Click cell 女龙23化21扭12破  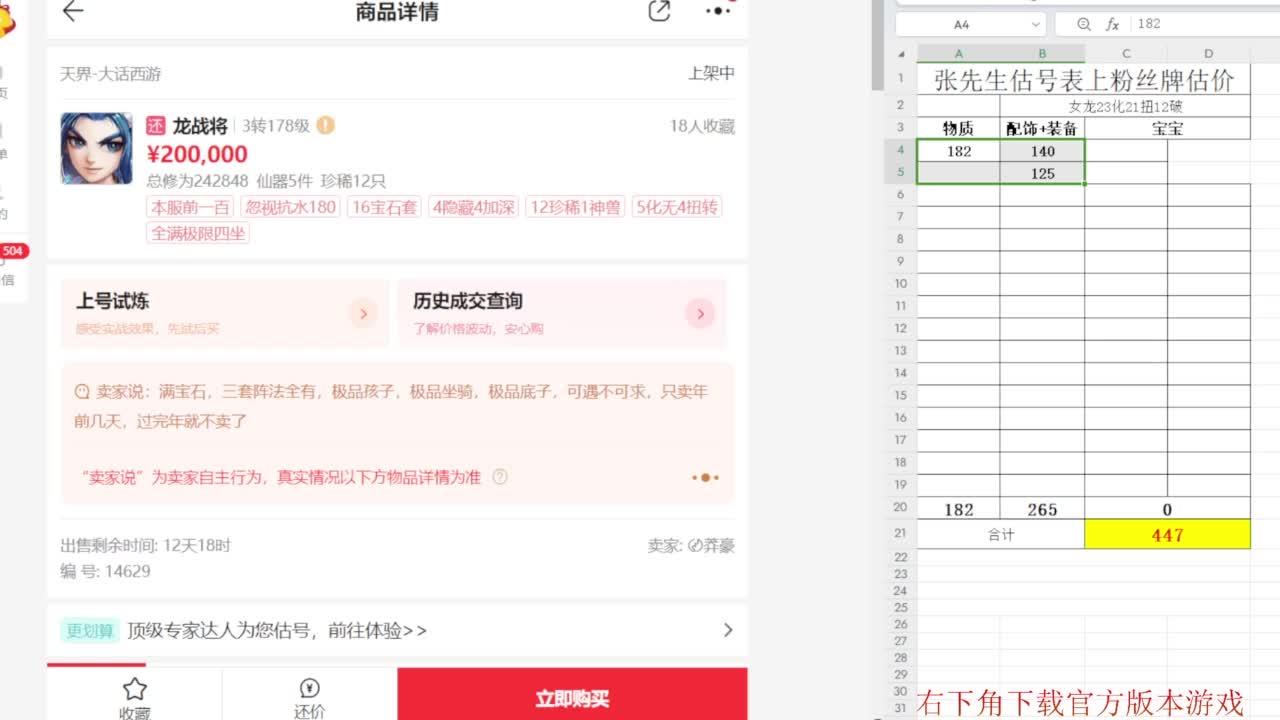point(1125,106)
